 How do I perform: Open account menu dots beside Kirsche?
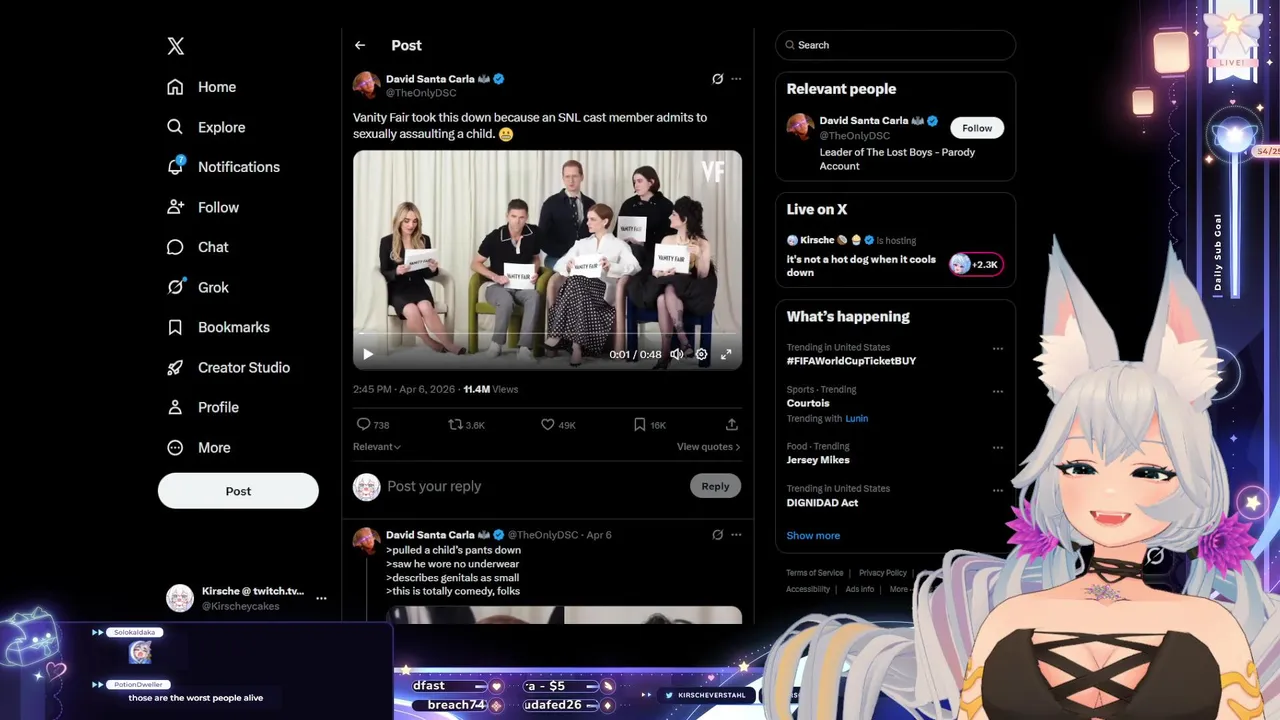[x=321, y=598]
